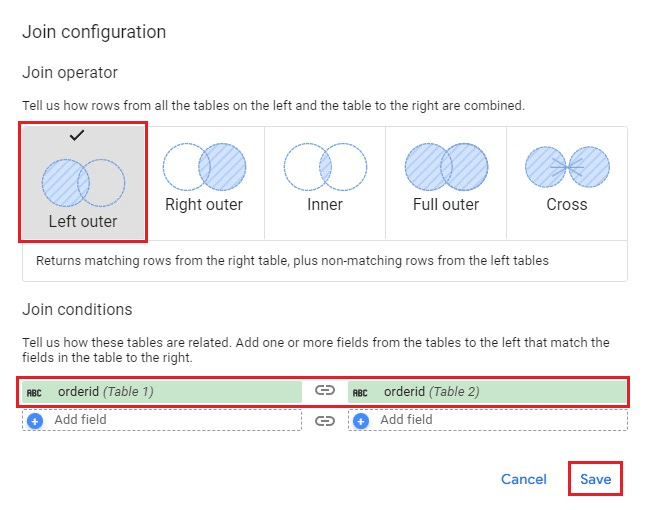Click the link icon between Add field rows
Screen dimensions: 650x510
coord(325,421)
